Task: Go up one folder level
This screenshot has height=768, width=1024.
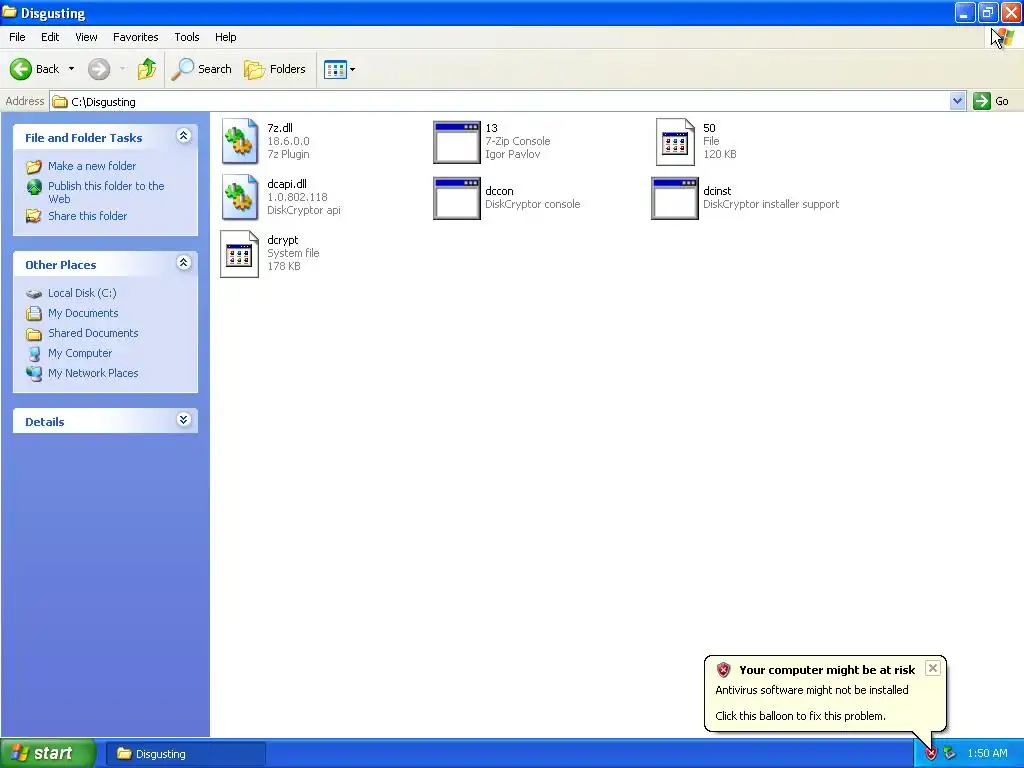Action: tap(147, 69)
